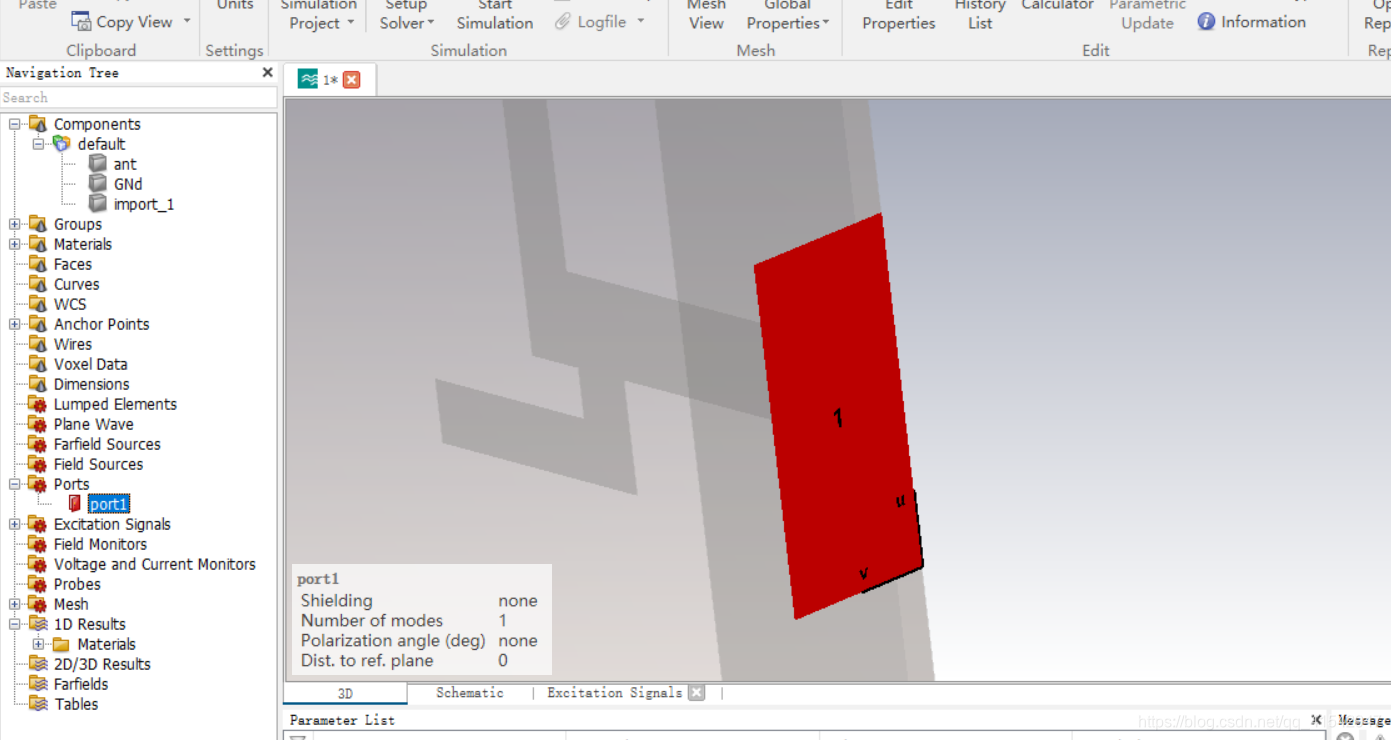
Task: Click the Field Monitors folder icon
Action: tap(38, 544)
